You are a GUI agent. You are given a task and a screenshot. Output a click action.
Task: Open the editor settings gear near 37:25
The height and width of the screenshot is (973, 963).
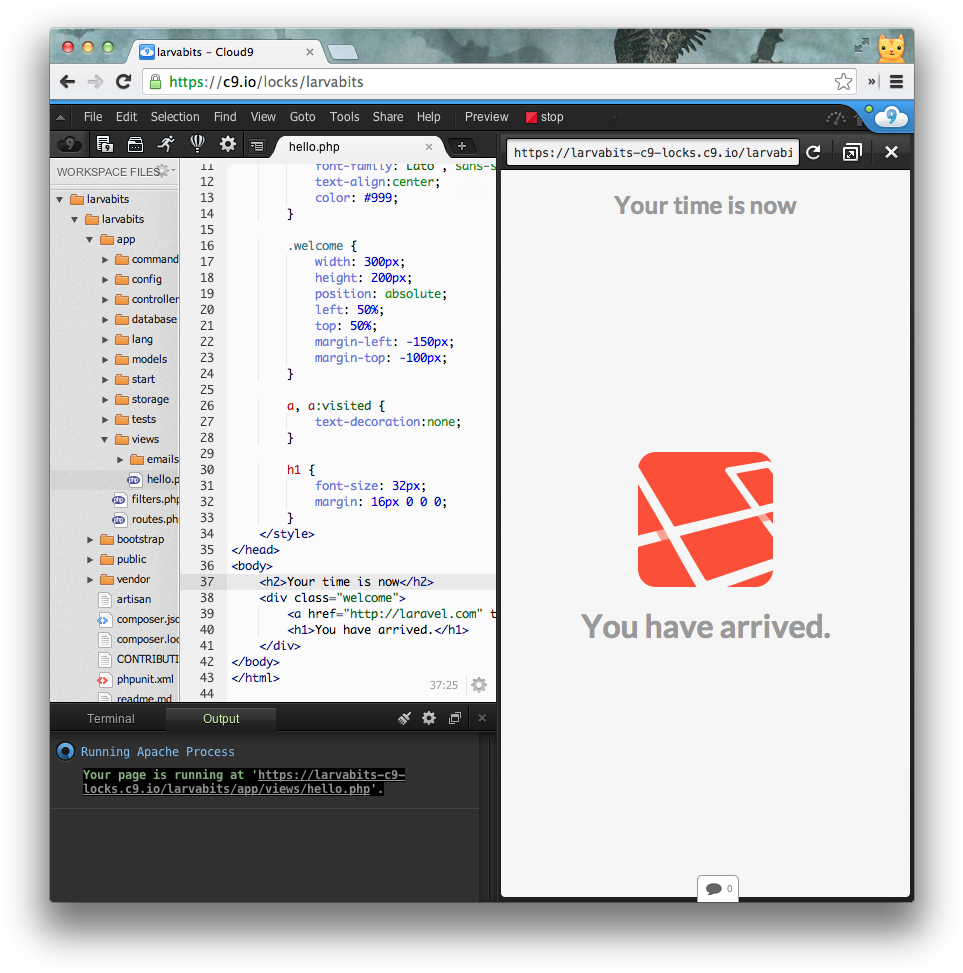point(478,684)
